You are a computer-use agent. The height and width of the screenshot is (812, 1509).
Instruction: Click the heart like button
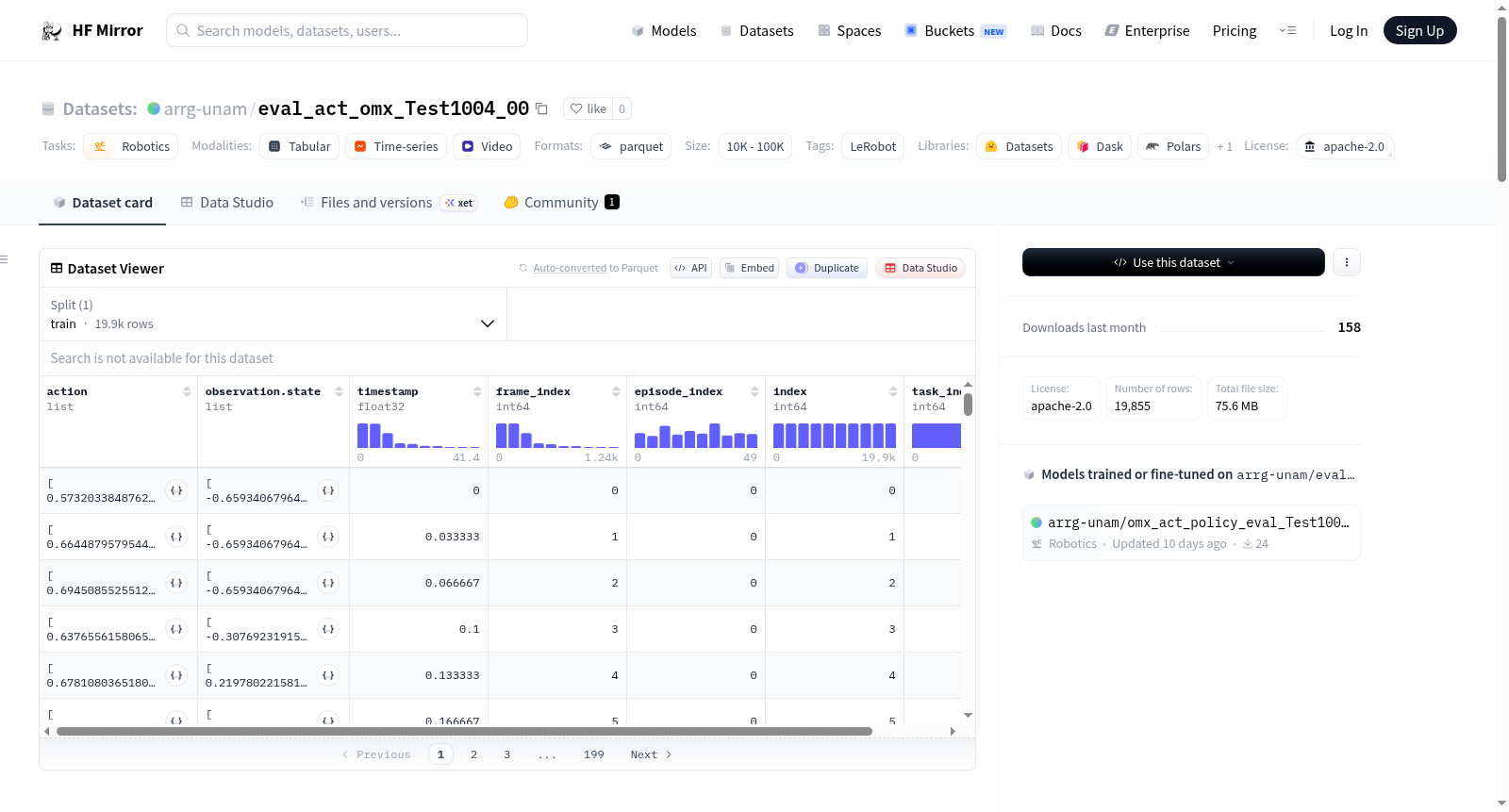(588, 108)
